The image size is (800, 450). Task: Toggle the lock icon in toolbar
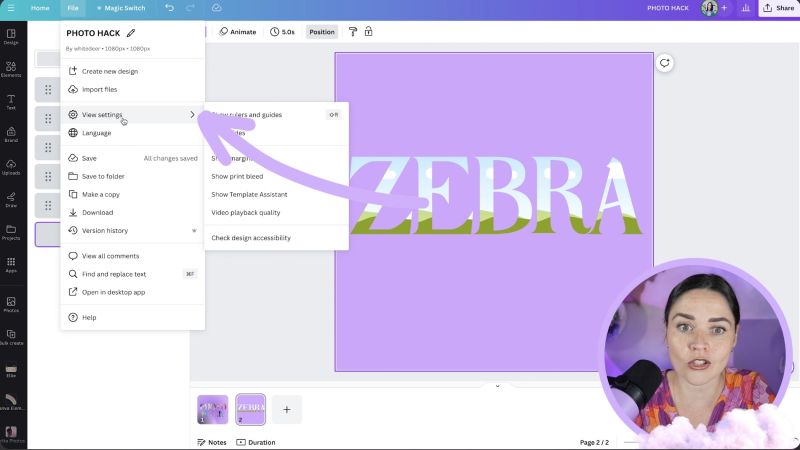pos(368,32)
